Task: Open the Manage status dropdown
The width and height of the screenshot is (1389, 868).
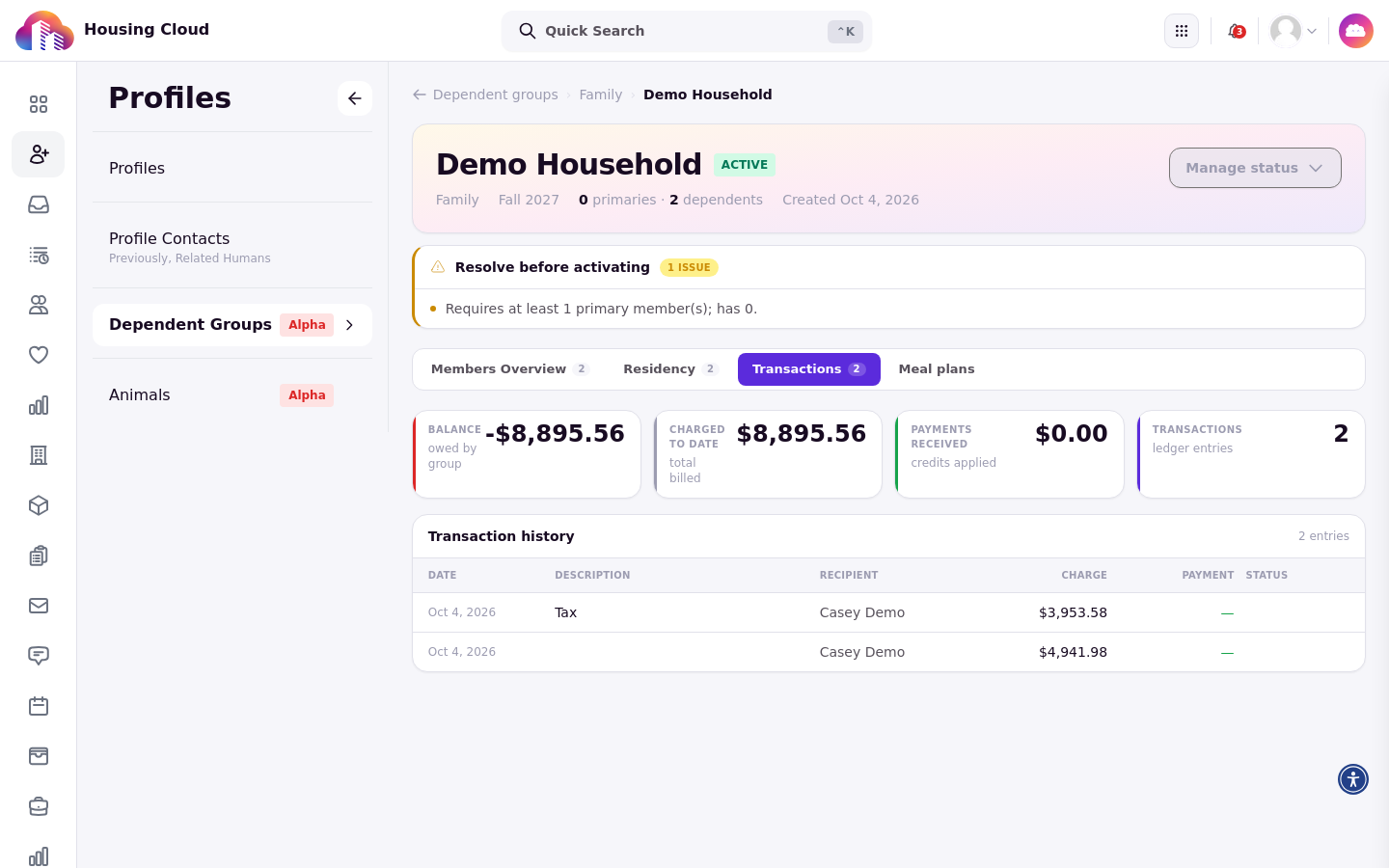Action: point(1255,168)
